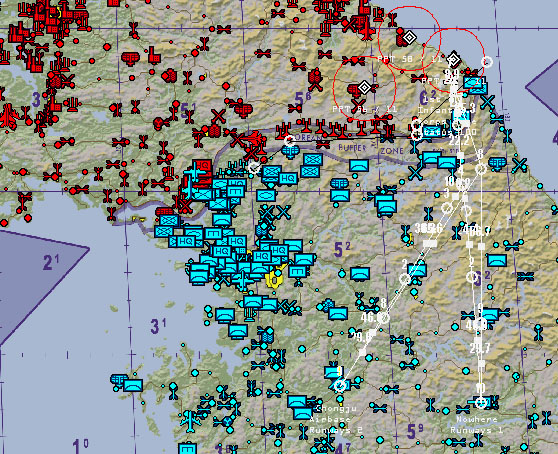
Task: Click the northernmost cyan HQ unit icon
Action: (288, 178)
